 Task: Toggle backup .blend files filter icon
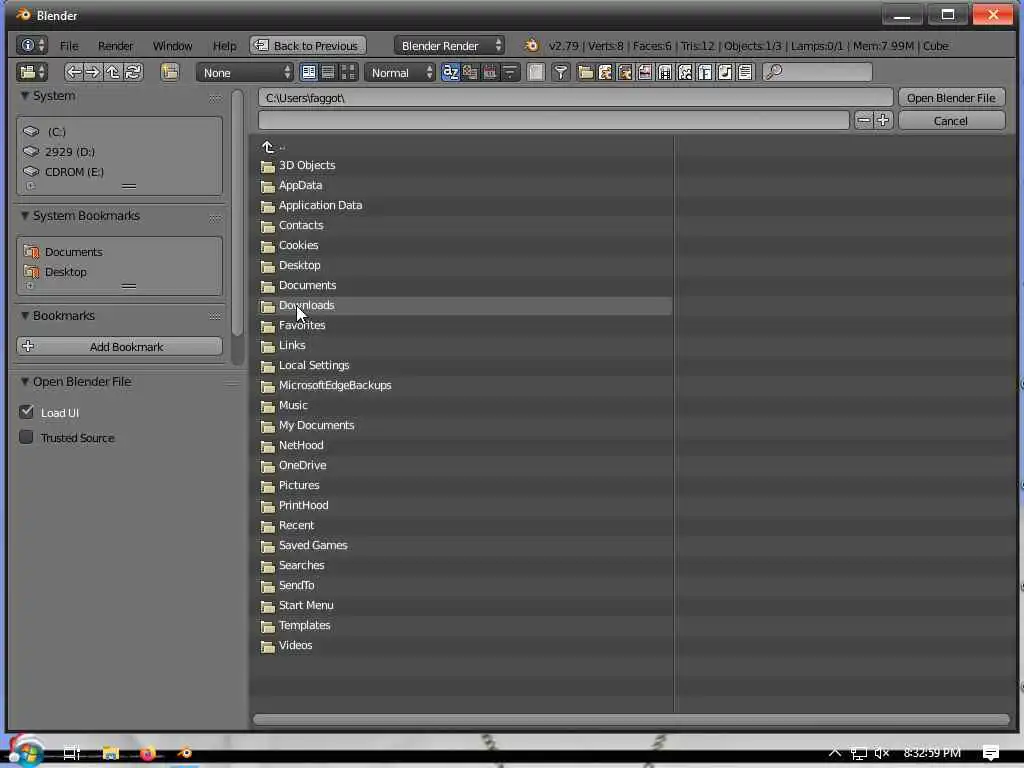(625, 72)
